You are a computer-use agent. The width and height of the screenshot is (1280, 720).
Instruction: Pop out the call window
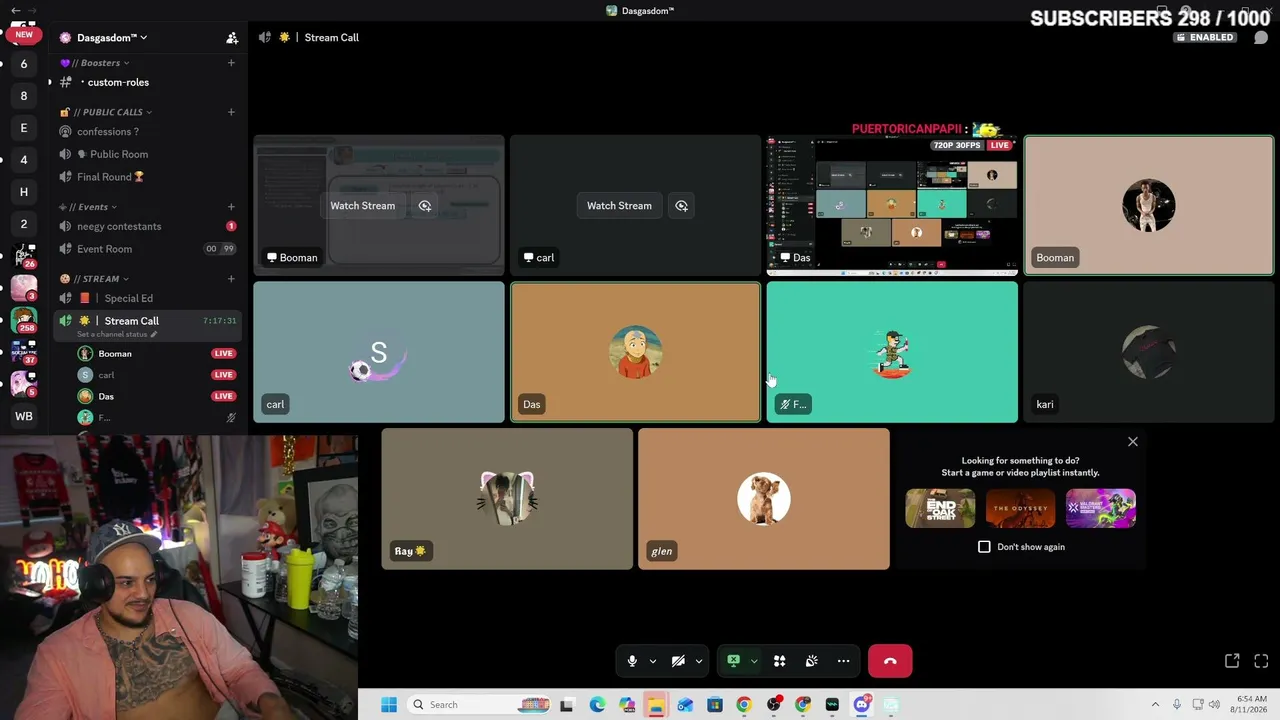pyautogui.click(x=1232, y=661)
